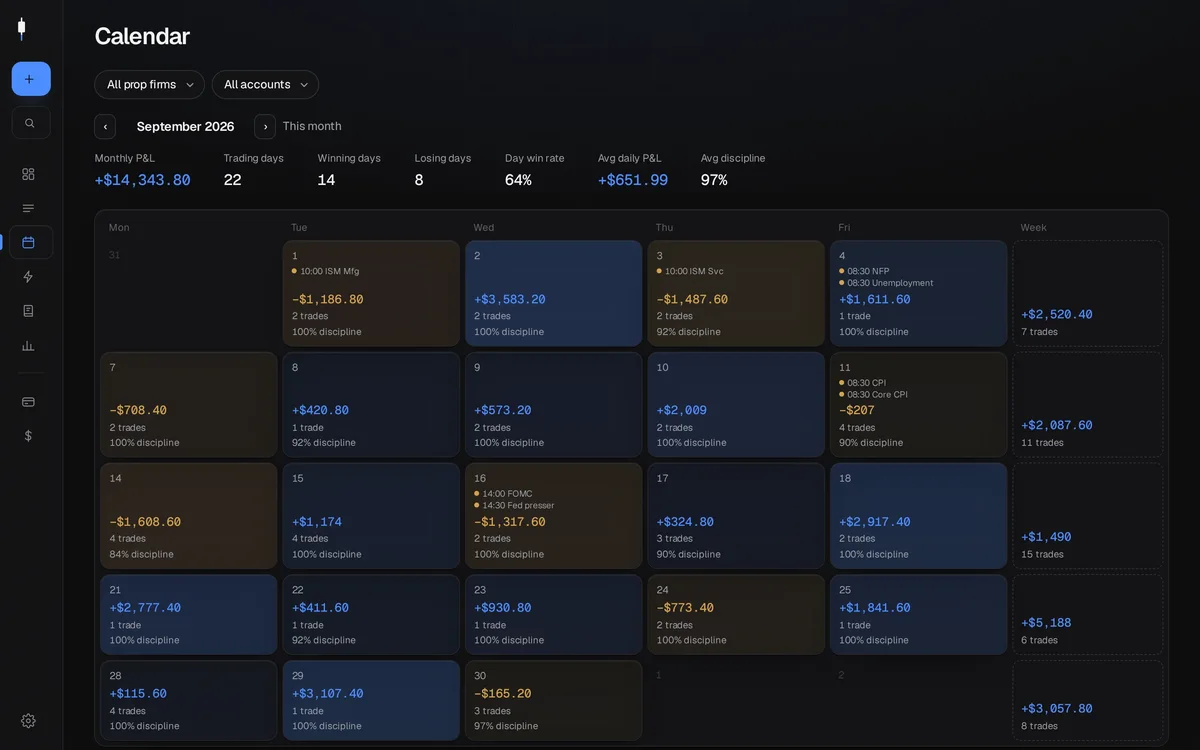Open day with -$1,317.60 loss
This screenshot has height=750, width=1200.
tap(553, 516)
